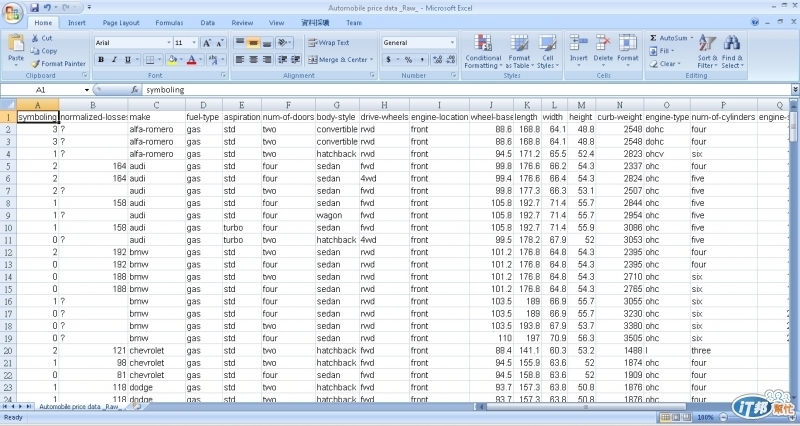Align text to the right

point(266,60)
